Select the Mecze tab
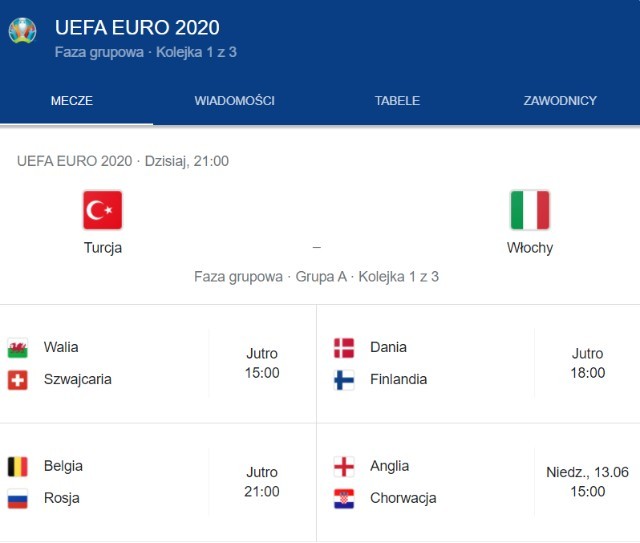This screenshot has height=543, width=640. click(71, 101)
